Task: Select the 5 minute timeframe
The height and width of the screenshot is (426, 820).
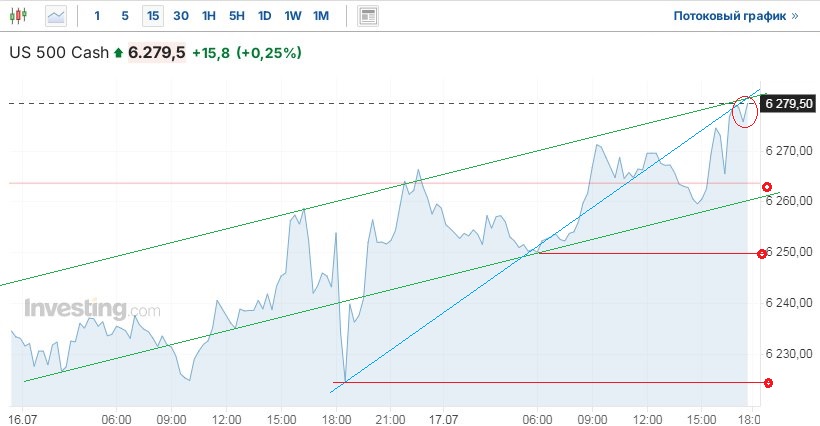Action: [124, 16]
